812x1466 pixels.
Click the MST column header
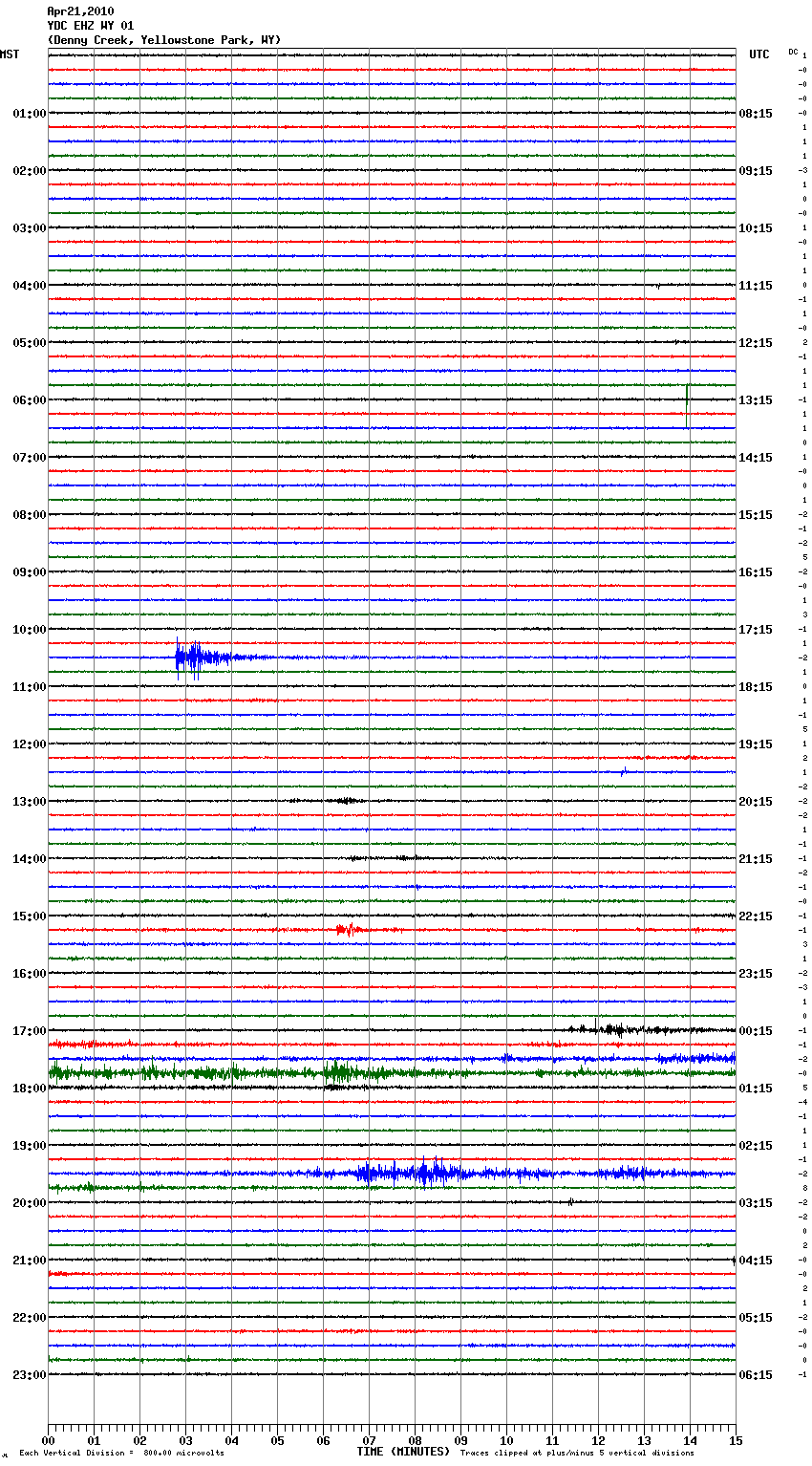click(10, 54)
